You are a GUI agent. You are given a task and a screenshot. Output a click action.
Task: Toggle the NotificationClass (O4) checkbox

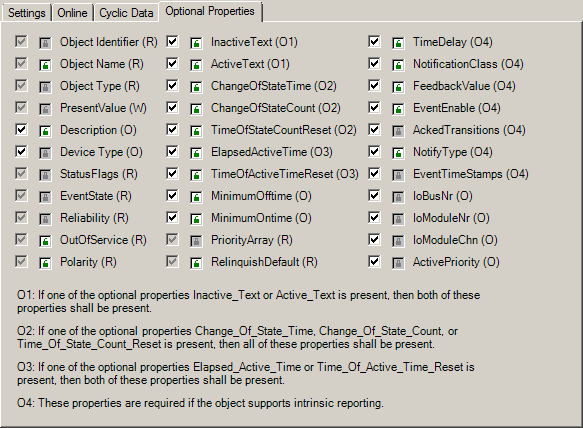tap(374, 64)
